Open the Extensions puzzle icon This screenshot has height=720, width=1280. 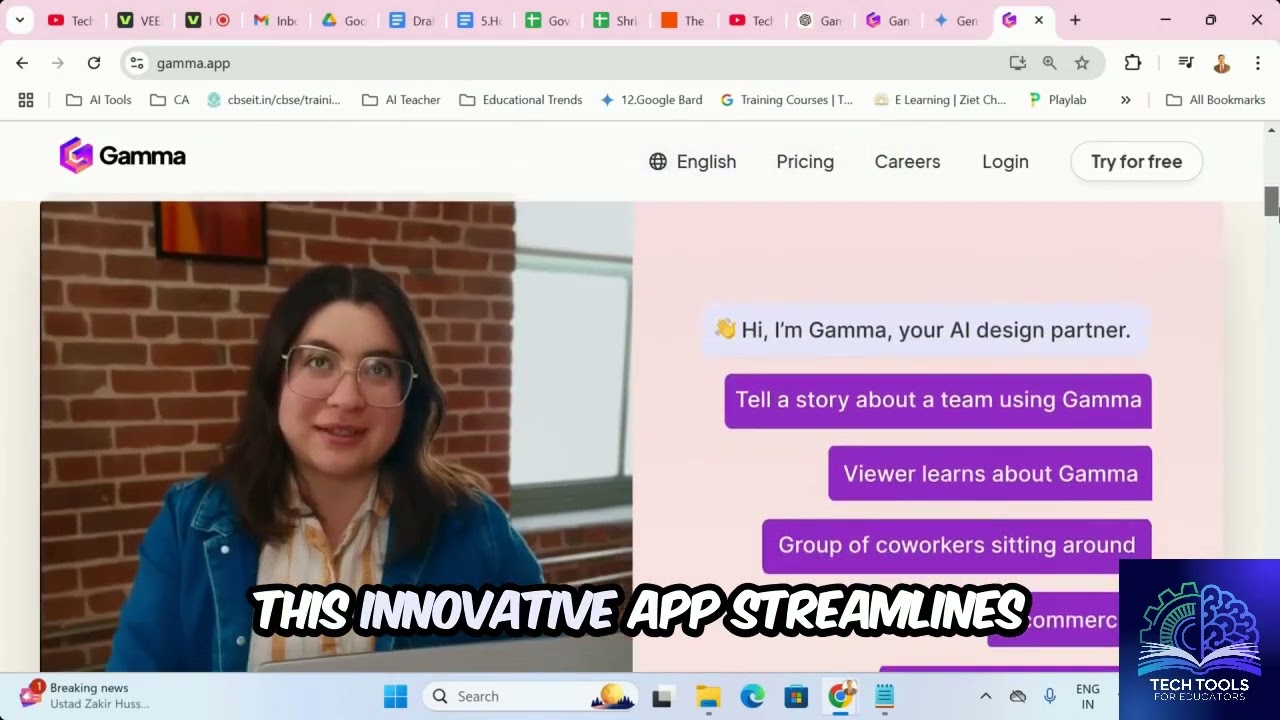[1133, 63]
